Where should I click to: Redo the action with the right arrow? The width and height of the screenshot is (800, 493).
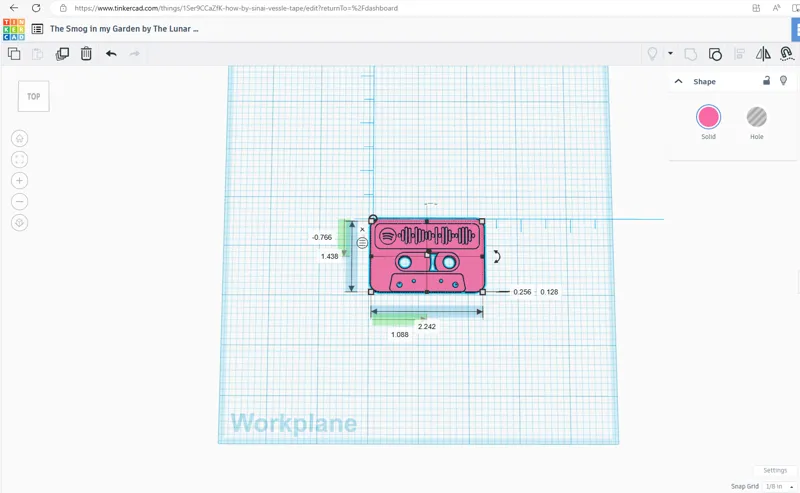click(x=135, y=54)
